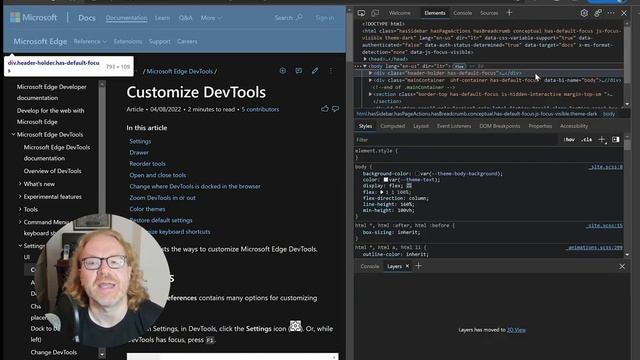Toggle device emulation icon in DevTools
640x360 pixels.
coord(375,13)
